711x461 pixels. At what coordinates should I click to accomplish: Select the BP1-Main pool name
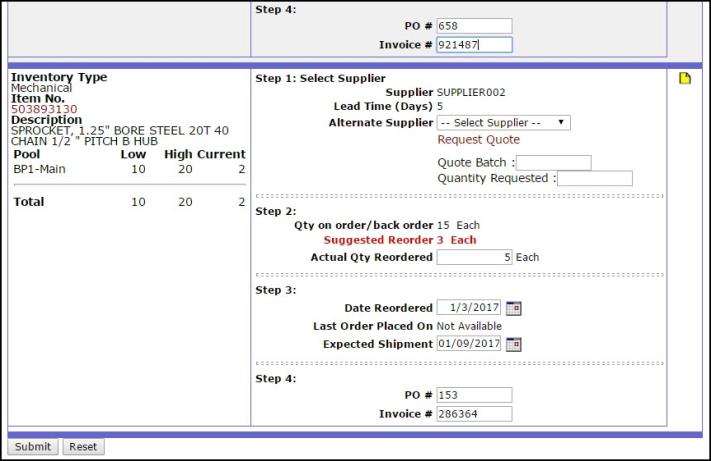tap(39, 169)
